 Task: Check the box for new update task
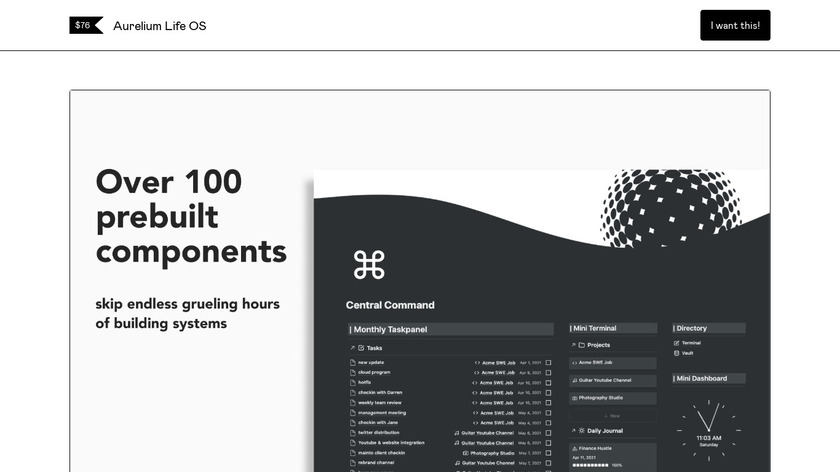[548, 363]
